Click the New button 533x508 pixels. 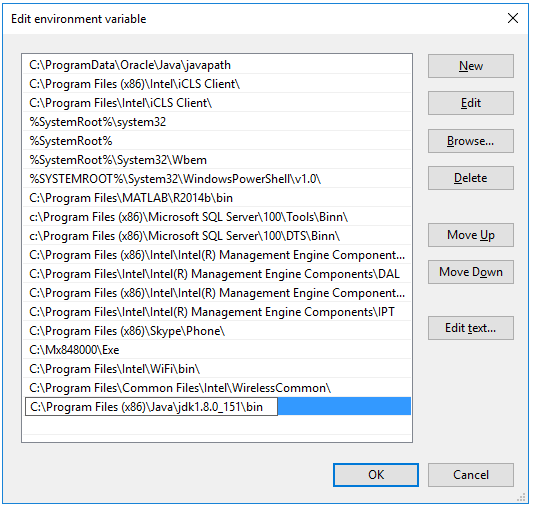[470, 66]
